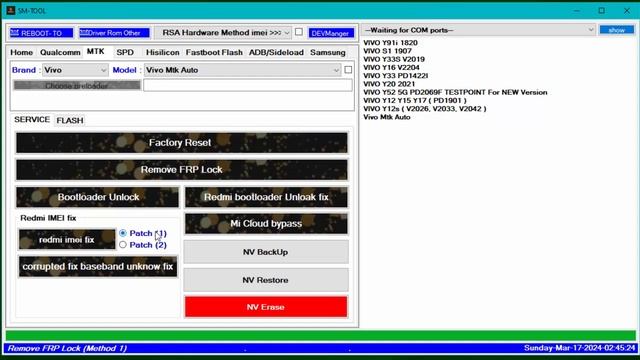Click the REBOOT-TO button
The width and height of the screenshot is (640, 360).
pos(42,33)
